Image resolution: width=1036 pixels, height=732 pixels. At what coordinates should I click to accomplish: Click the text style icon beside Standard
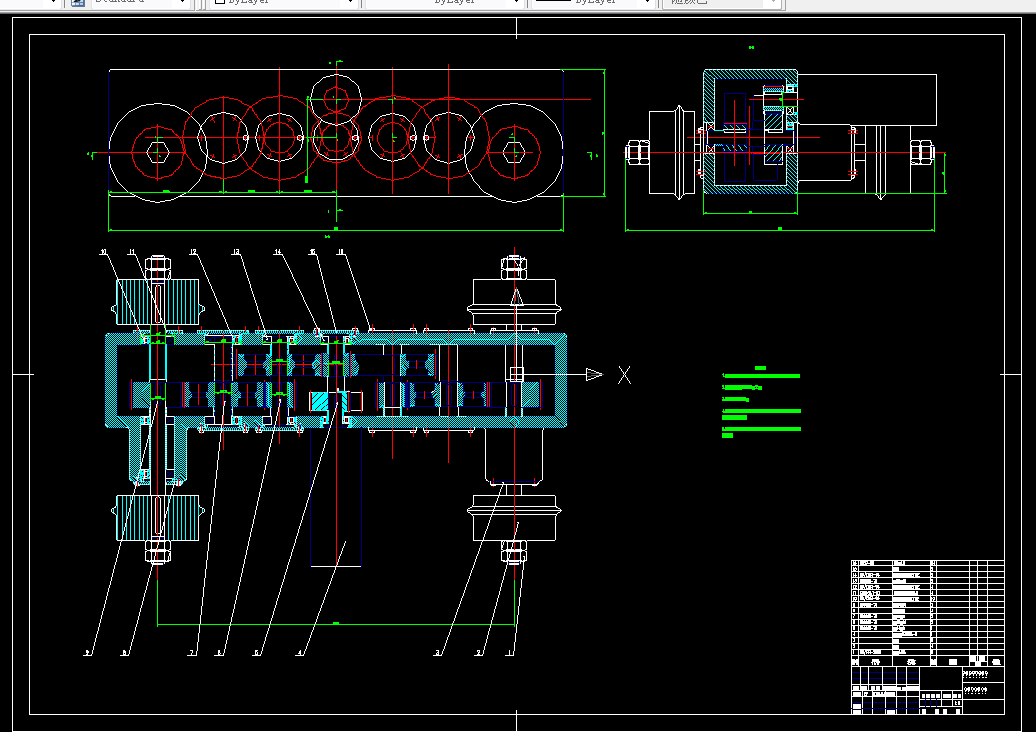click(x=78, y=3)
